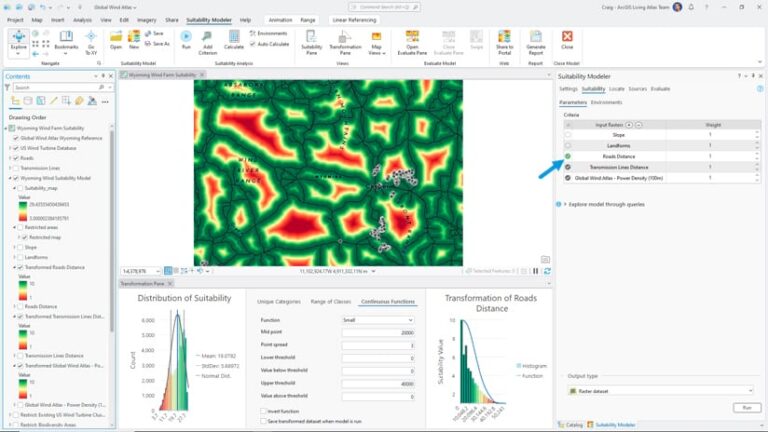768x432 pixels.
Task: Choose Save As for the suitability model
Action: [157, 44]
